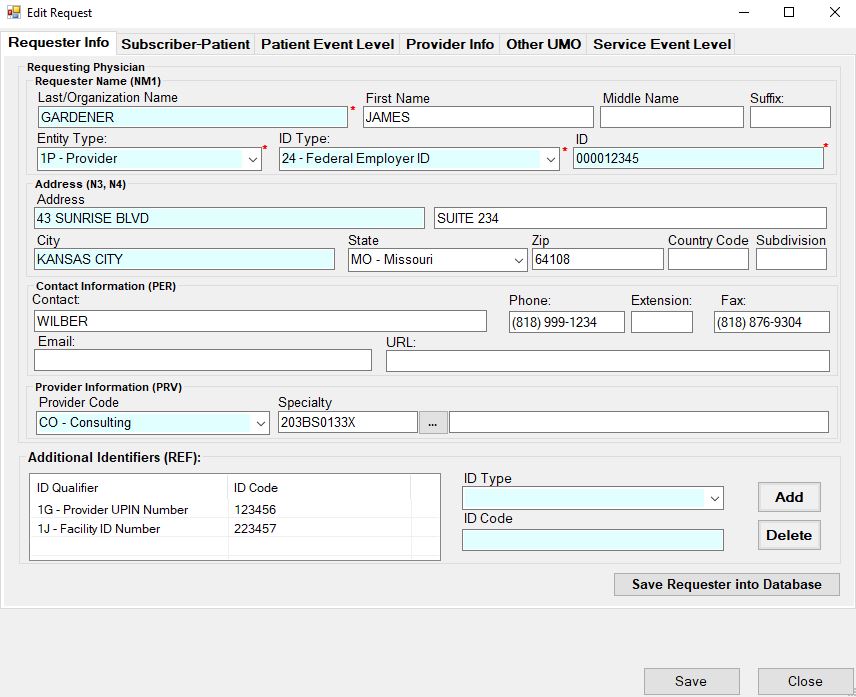Click the Phone number field
The image size is (856, 697).
click(x=567, y=322)
